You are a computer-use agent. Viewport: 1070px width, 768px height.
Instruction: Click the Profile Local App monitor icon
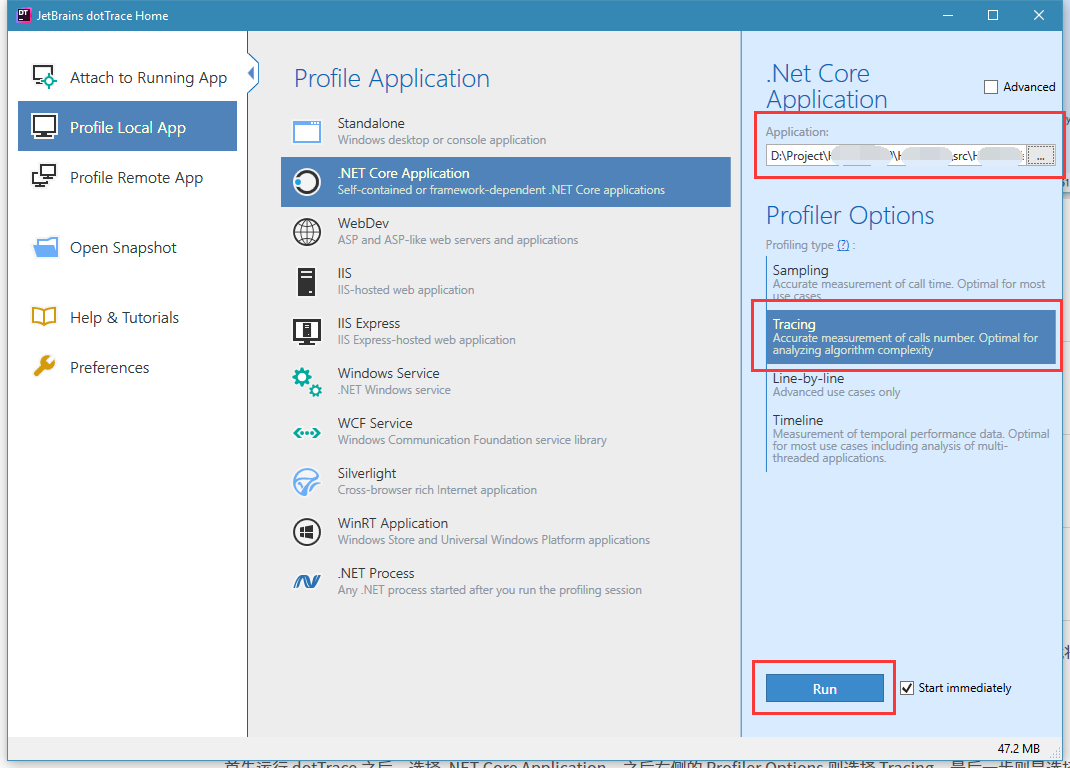44,127
